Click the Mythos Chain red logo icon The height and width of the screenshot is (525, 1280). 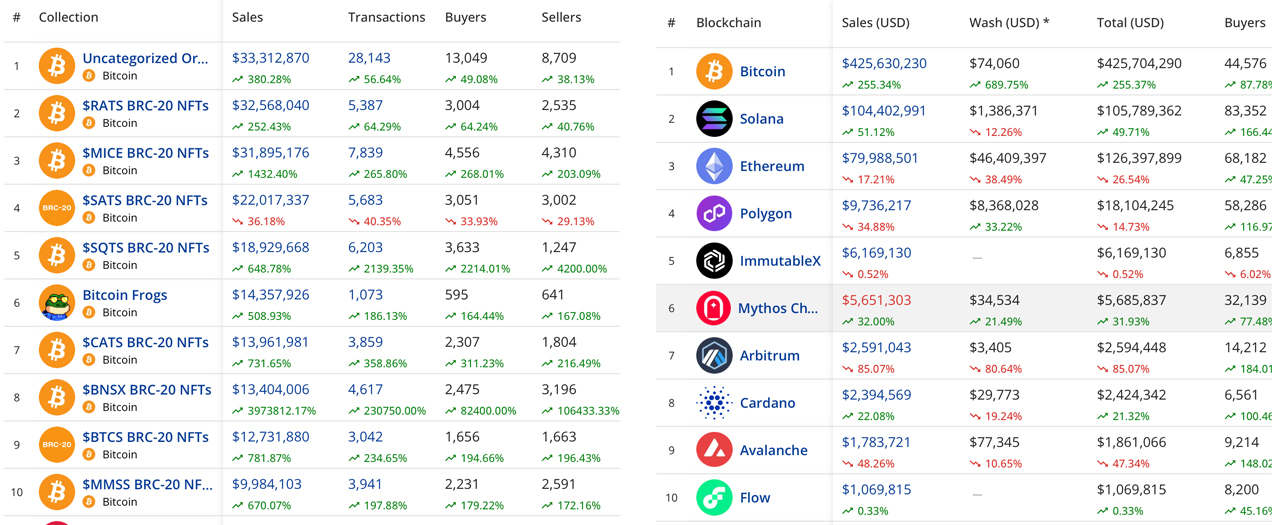(714, 308)
